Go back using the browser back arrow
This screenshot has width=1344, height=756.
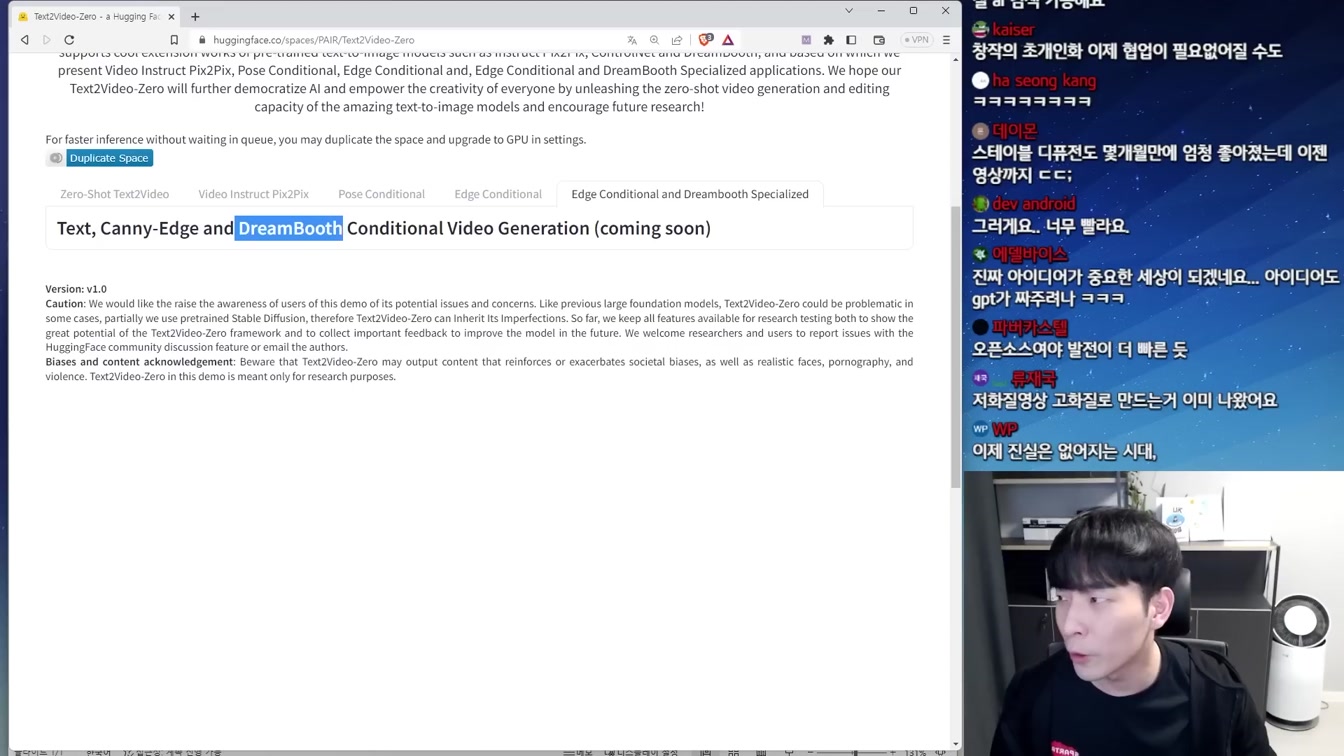click(25, 40)
